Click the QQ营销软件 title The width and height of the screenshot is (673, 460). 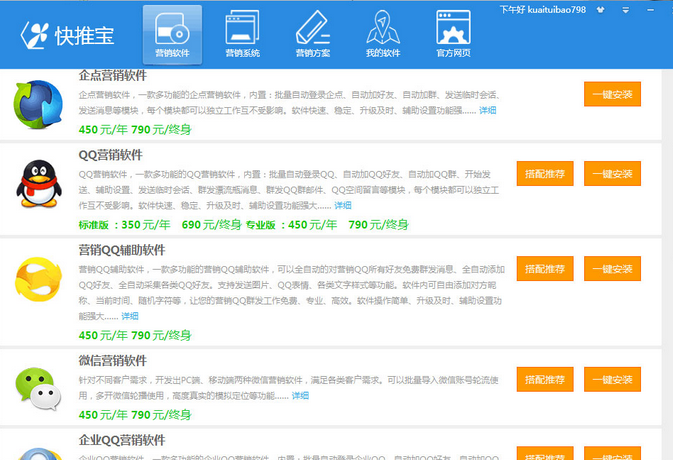[x=111, y=155]
